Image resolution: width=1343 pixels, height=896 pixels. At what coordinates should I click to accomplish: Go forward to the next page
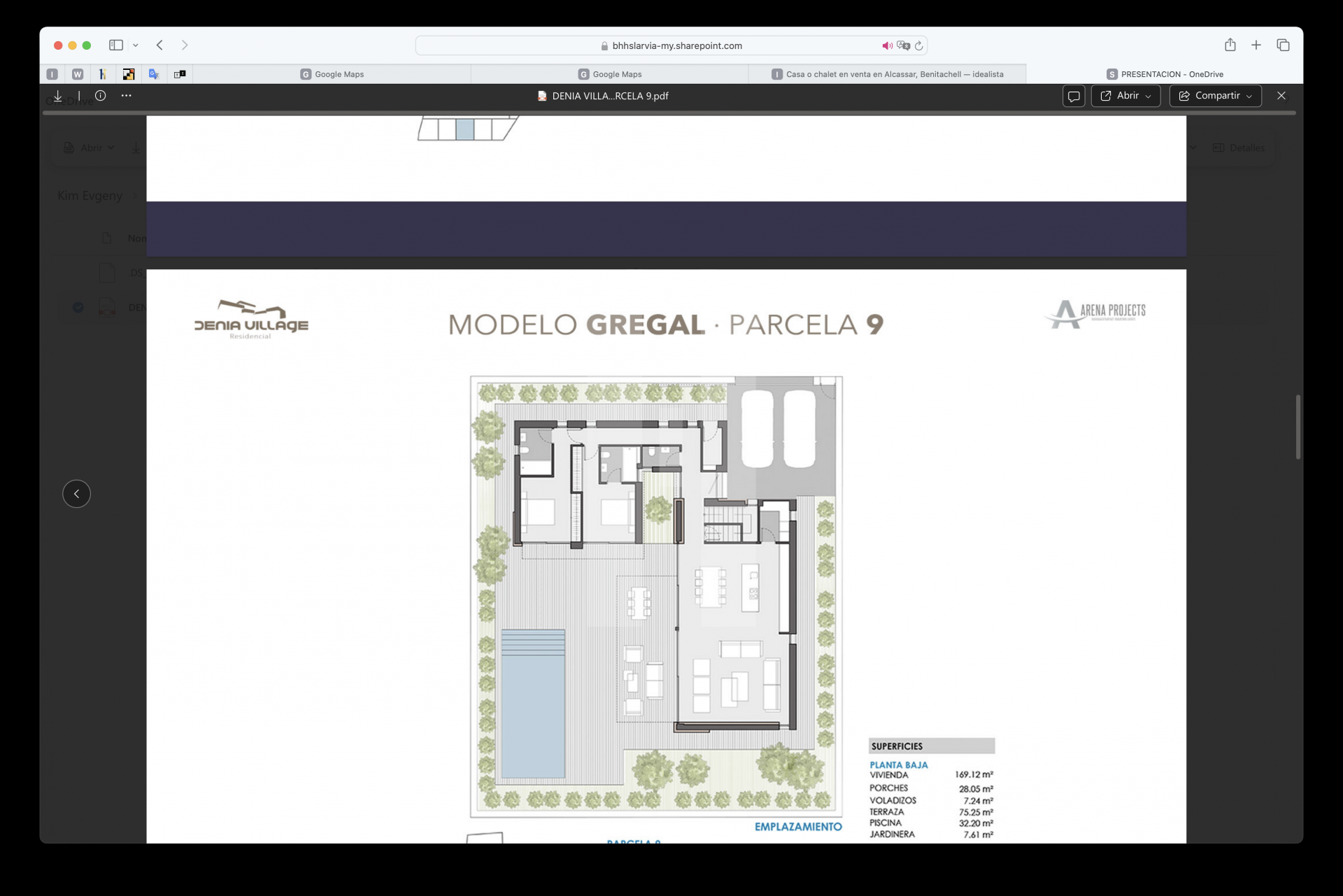point(185,45)
